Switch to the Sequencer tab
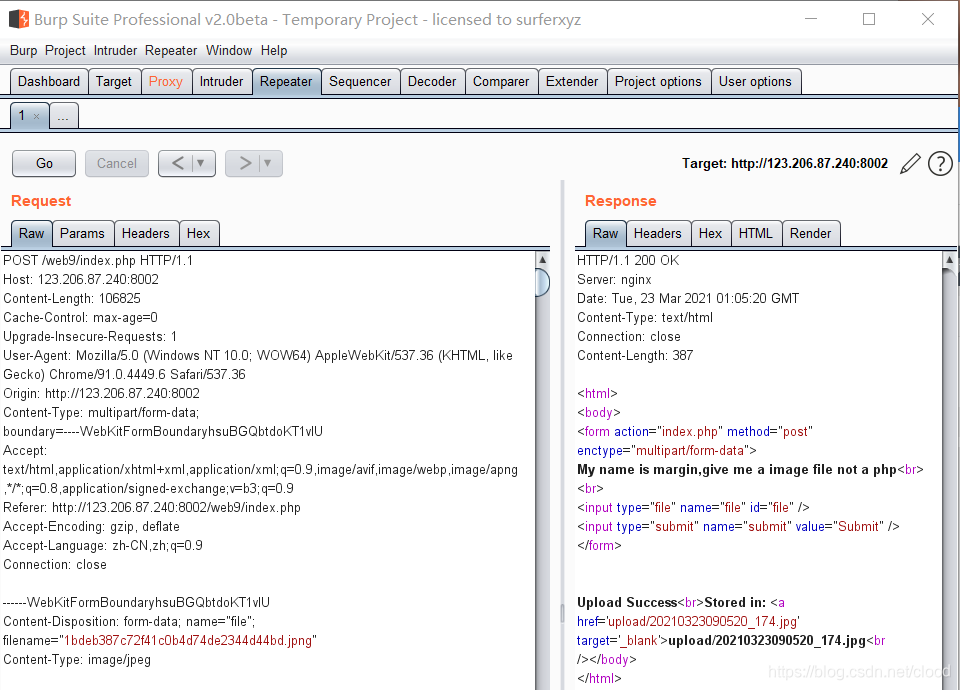Screen dimensions: 960x690 (360, 81)
